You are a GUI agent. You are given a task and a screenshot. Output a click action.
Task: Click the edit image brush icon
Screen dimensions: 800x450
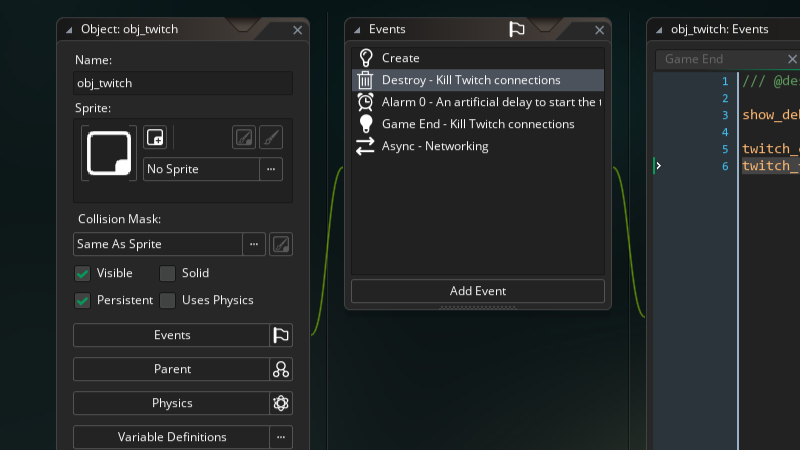pos(270,137)
